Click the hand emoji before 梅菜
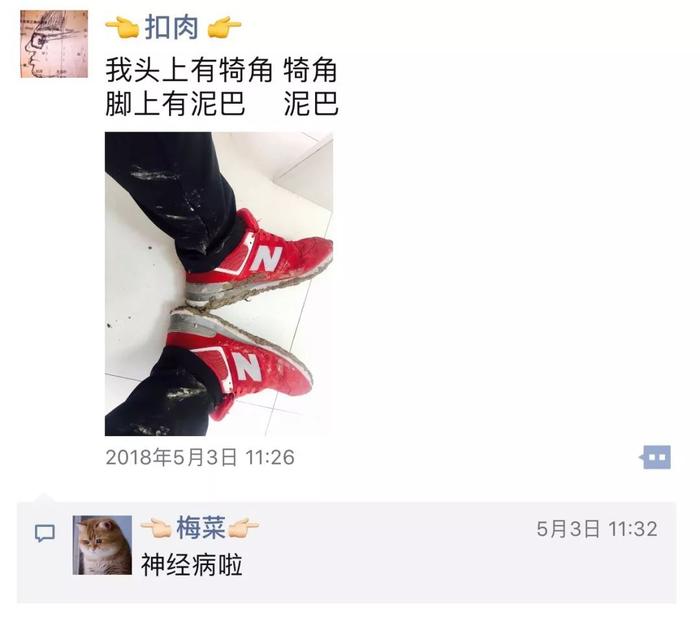Viewport: 700px width, 617px height. click(x=156, y=528)
